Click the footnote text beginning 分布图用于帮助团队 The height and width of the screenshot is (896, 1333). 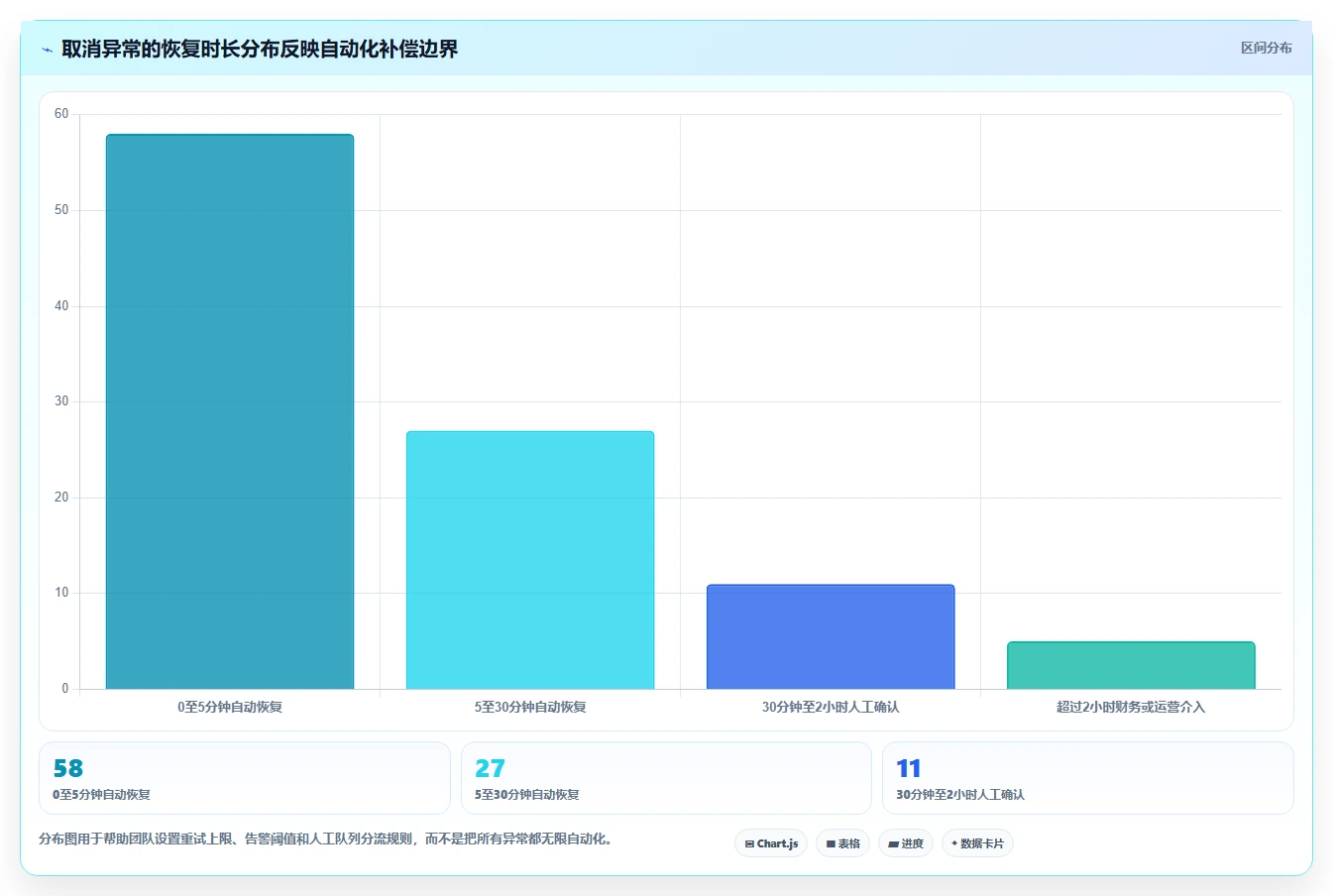click(x=325, y=839)
